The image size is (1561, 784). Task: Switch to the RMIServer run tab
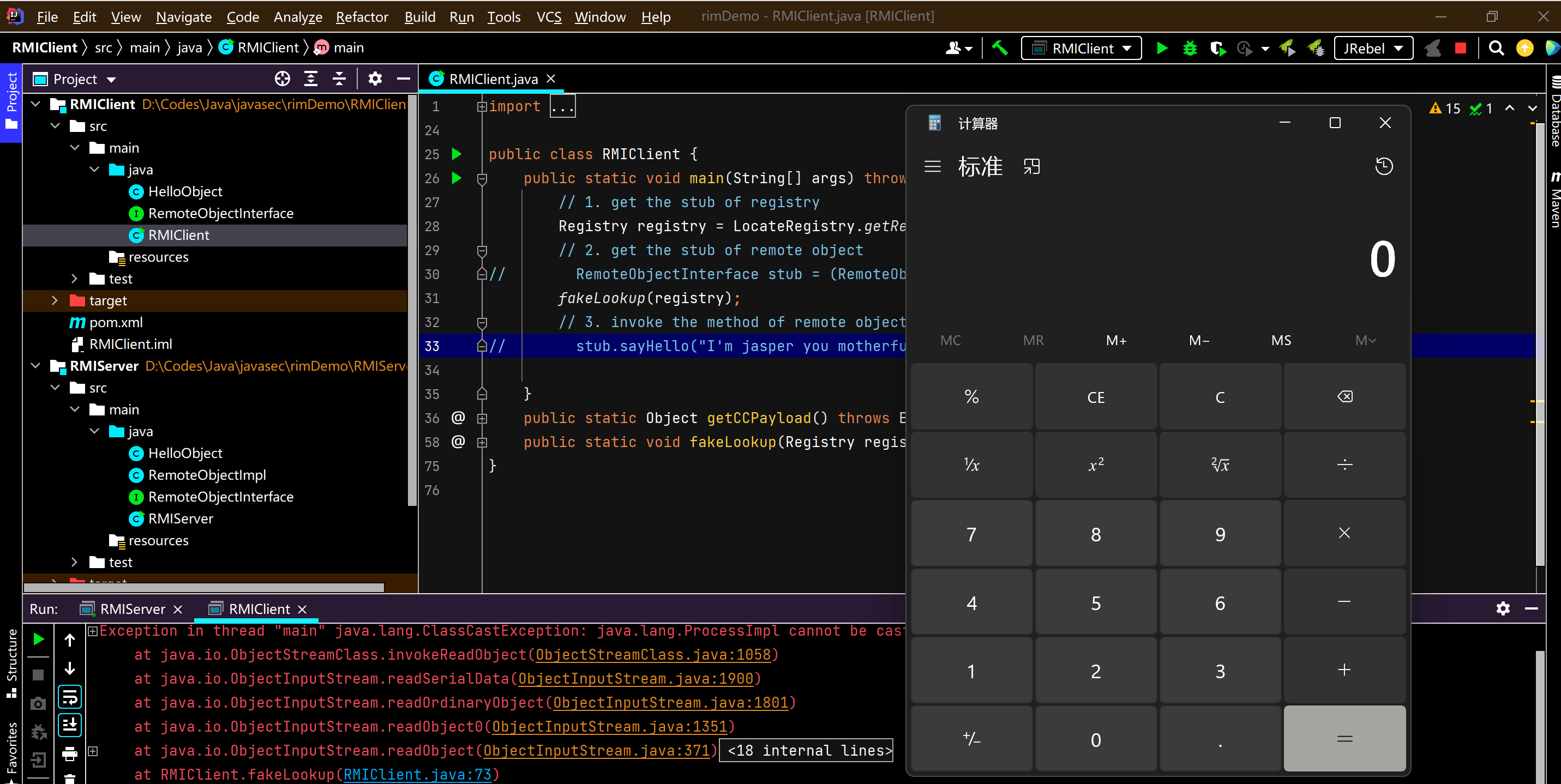(131, 609)
